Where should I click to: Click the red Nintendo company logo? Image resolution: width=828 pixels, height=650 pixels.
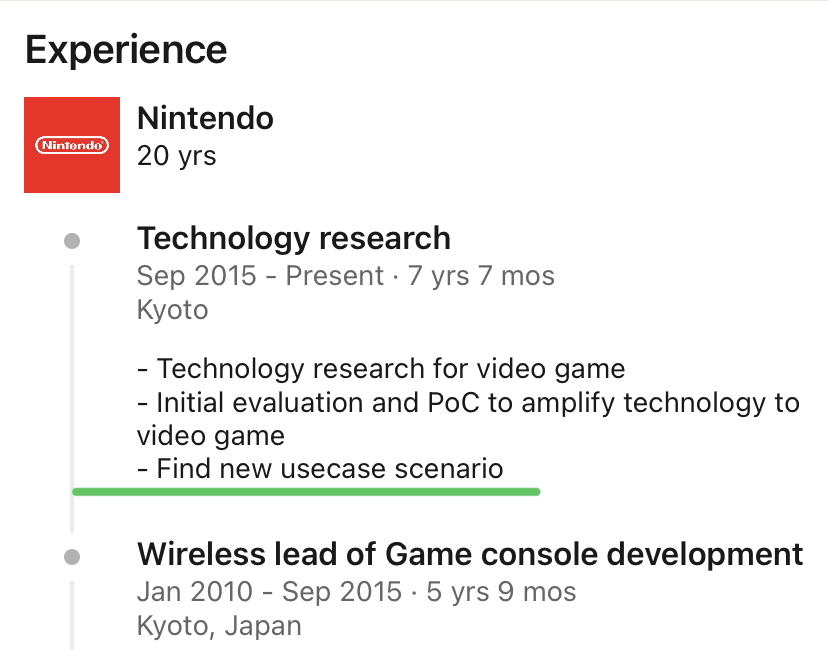pyautogui.click(x=72, y=145)
